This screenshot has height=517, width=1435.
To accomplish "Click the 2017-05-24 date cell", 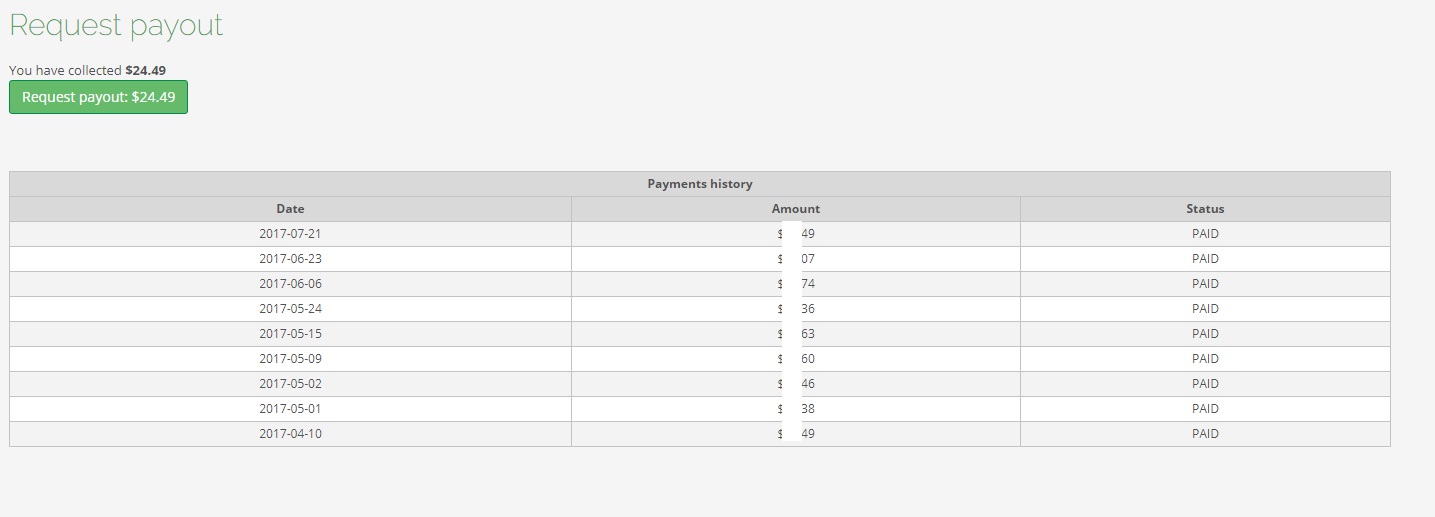I will point(290,309).
